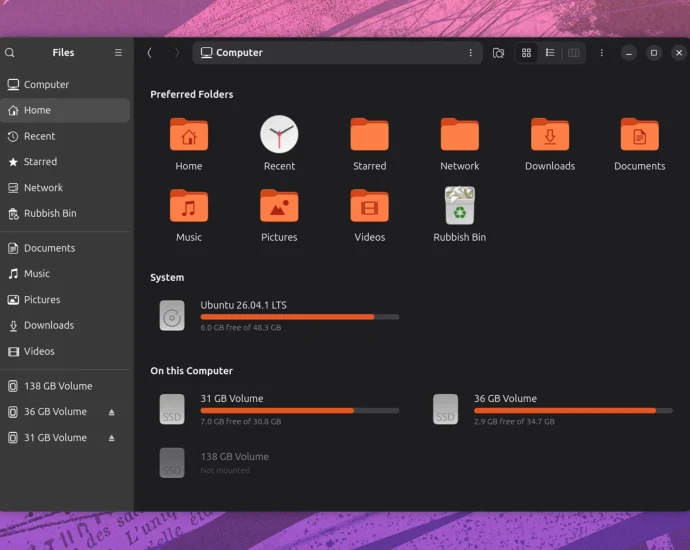Open the path bar three-dot menu

tap(470, 53)
